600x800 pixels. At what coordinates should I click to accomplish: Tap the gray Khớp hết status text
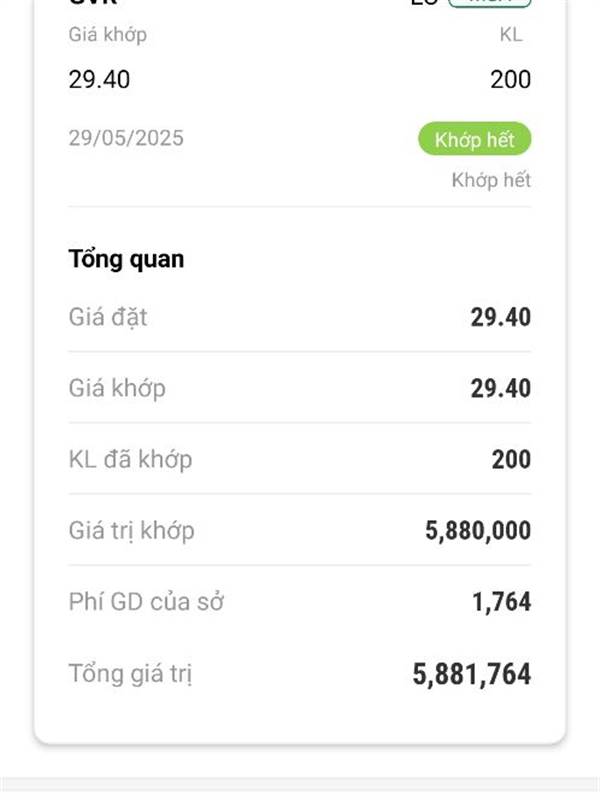[x=491, y=180]
